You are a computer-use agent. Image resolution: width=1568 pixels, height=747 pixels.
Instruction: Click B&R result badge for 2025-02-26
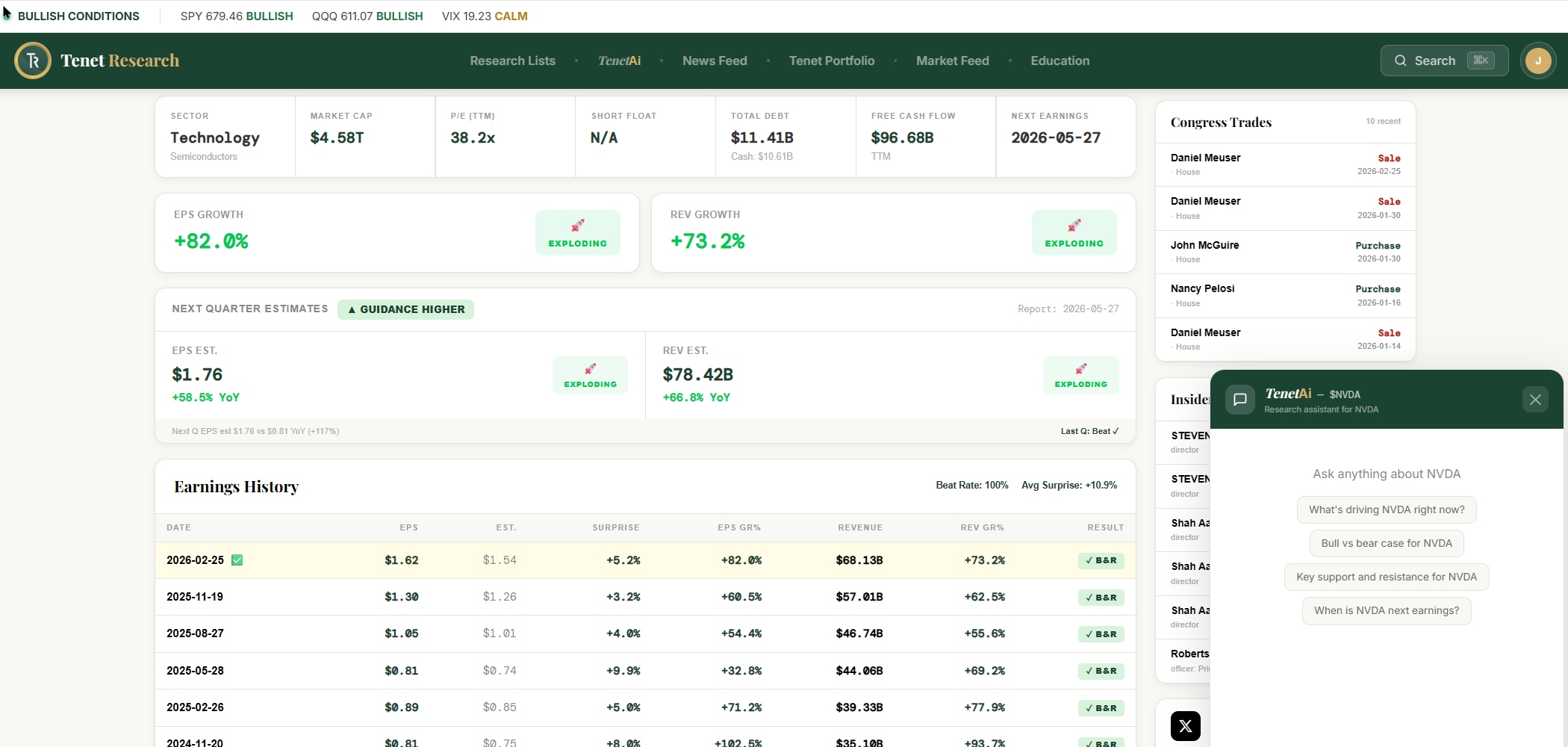[x=1101, y=708]
